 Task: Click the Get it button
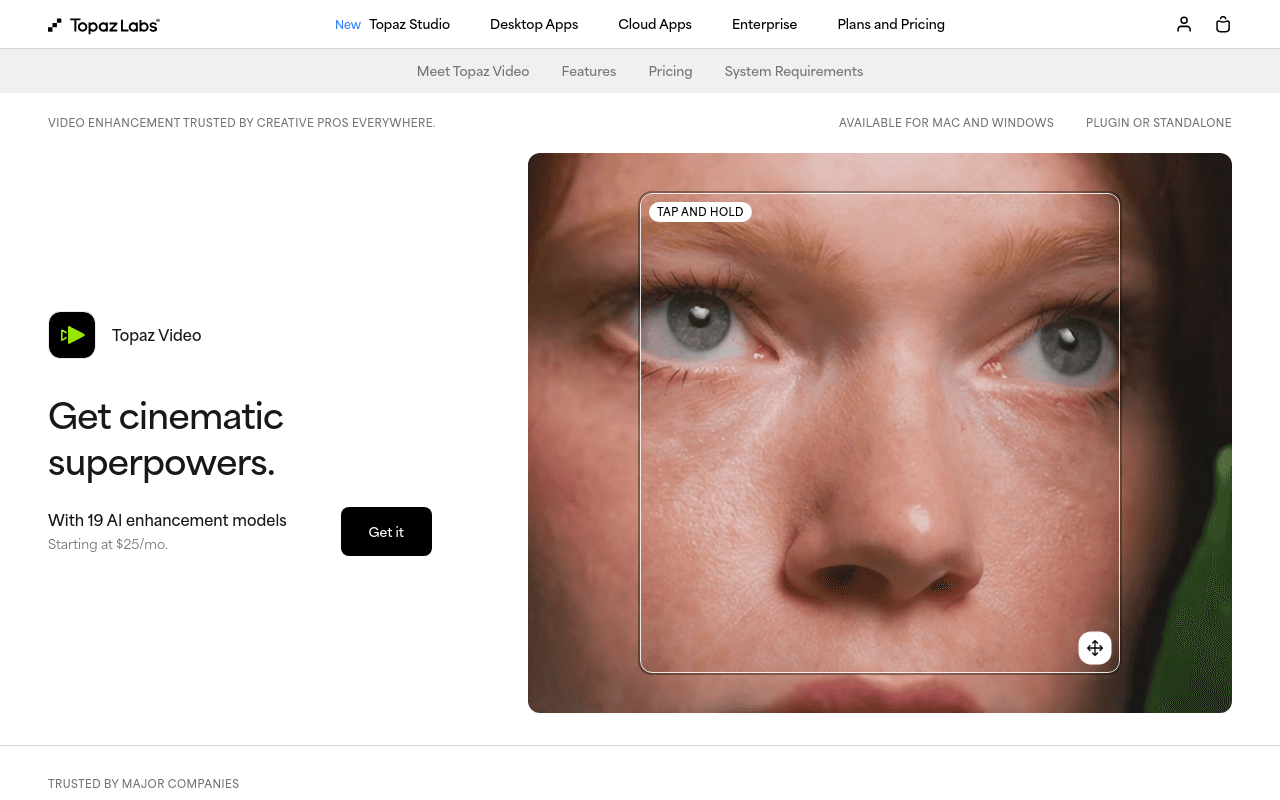[x=386, y=531]
